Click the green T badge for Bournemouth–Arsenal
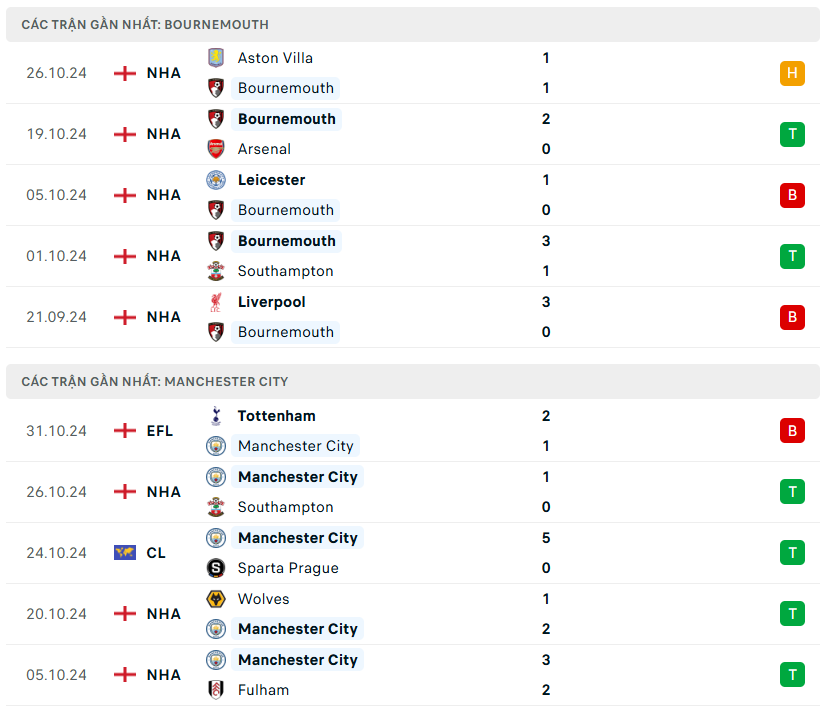Viewport: 828px width, 715px height. 792,134
